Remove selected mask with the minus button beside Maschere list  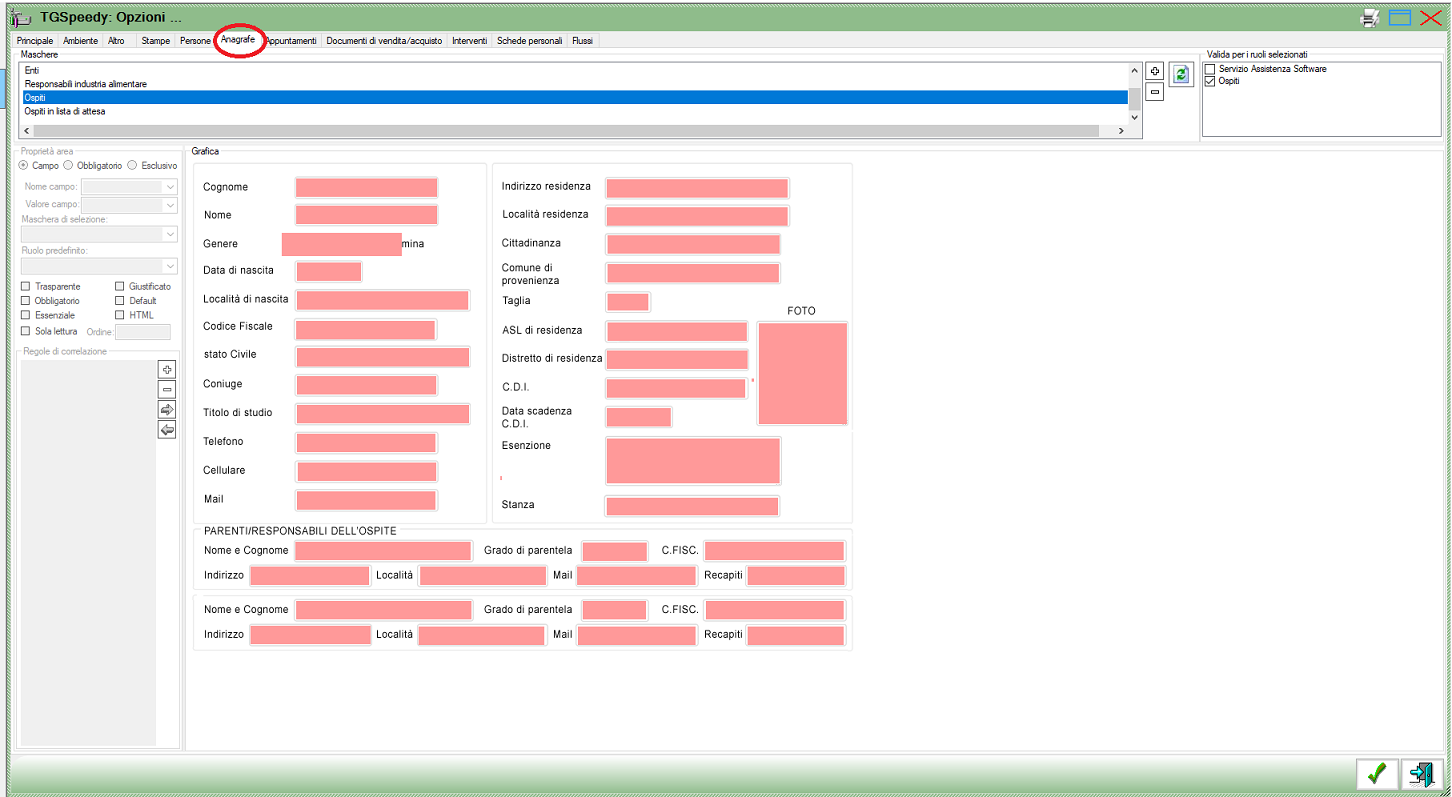1154,92
